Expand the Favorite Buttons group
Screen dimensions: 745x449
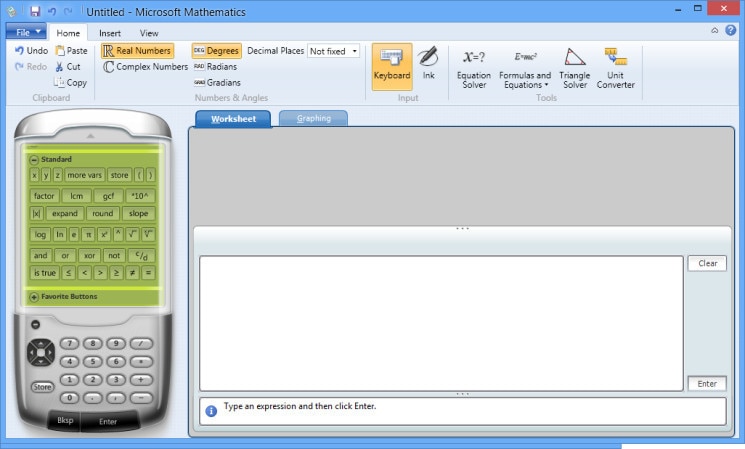coord(34,297)
